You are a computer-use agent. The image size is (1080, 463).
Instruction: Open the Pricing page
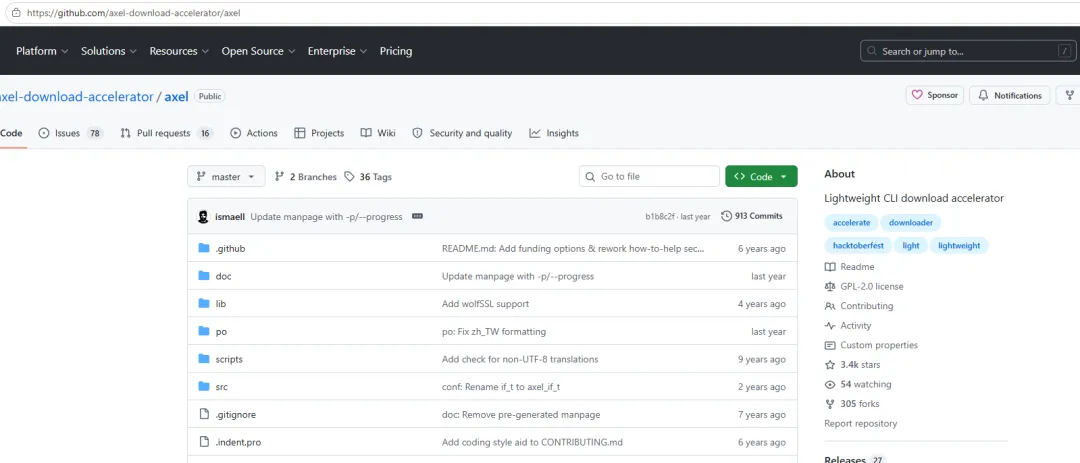click(x=396, y=51)
